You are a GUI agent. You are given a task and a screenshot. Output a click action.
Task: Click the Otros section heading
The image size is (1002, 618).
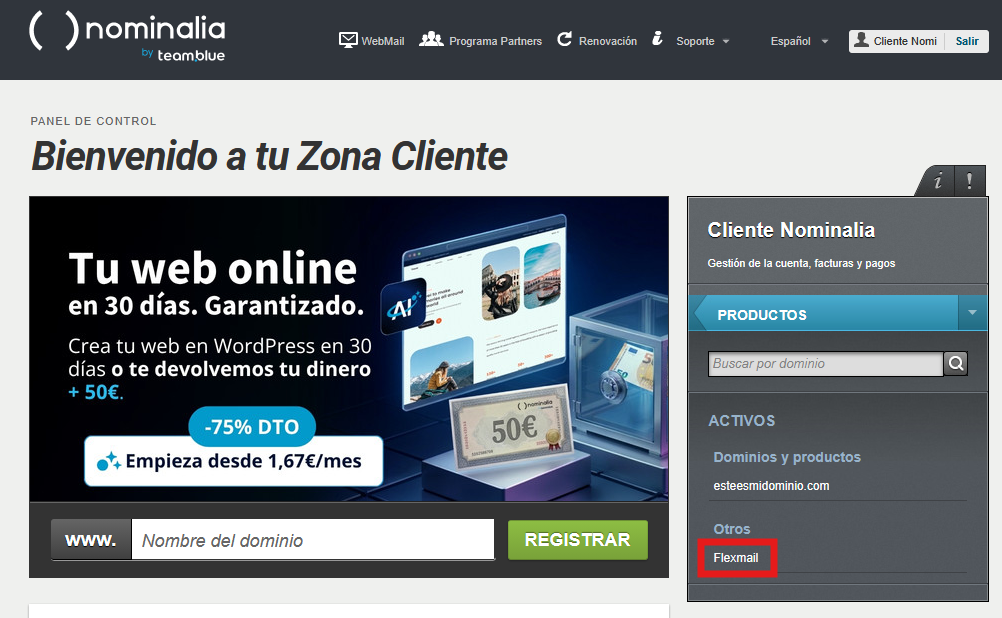732,529
